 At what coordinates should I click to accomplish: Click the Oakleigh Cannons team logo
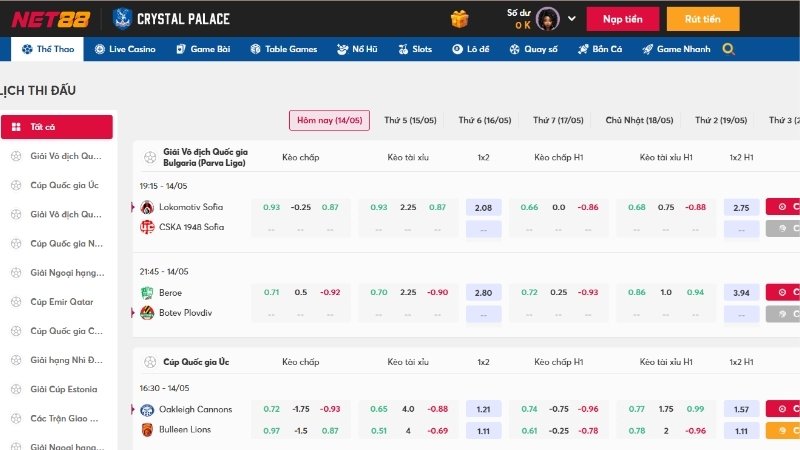point(148,409)
